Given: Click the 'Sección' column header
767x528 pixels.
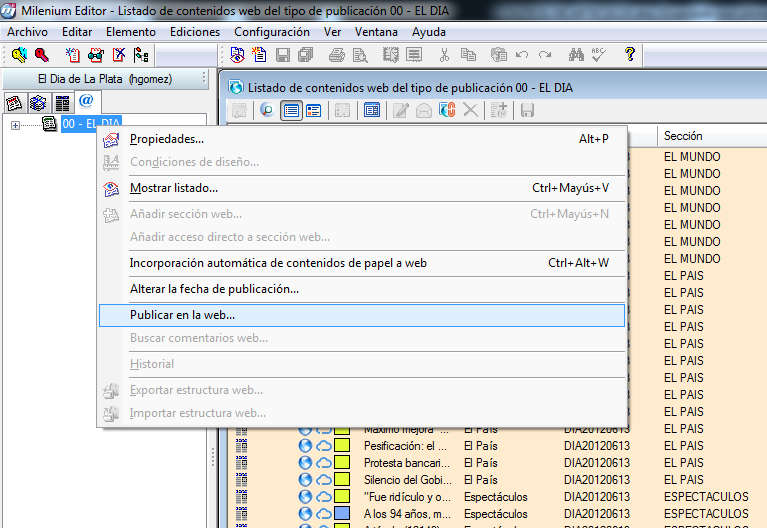Looking at the screenshot, I should [x=683, y=136].
